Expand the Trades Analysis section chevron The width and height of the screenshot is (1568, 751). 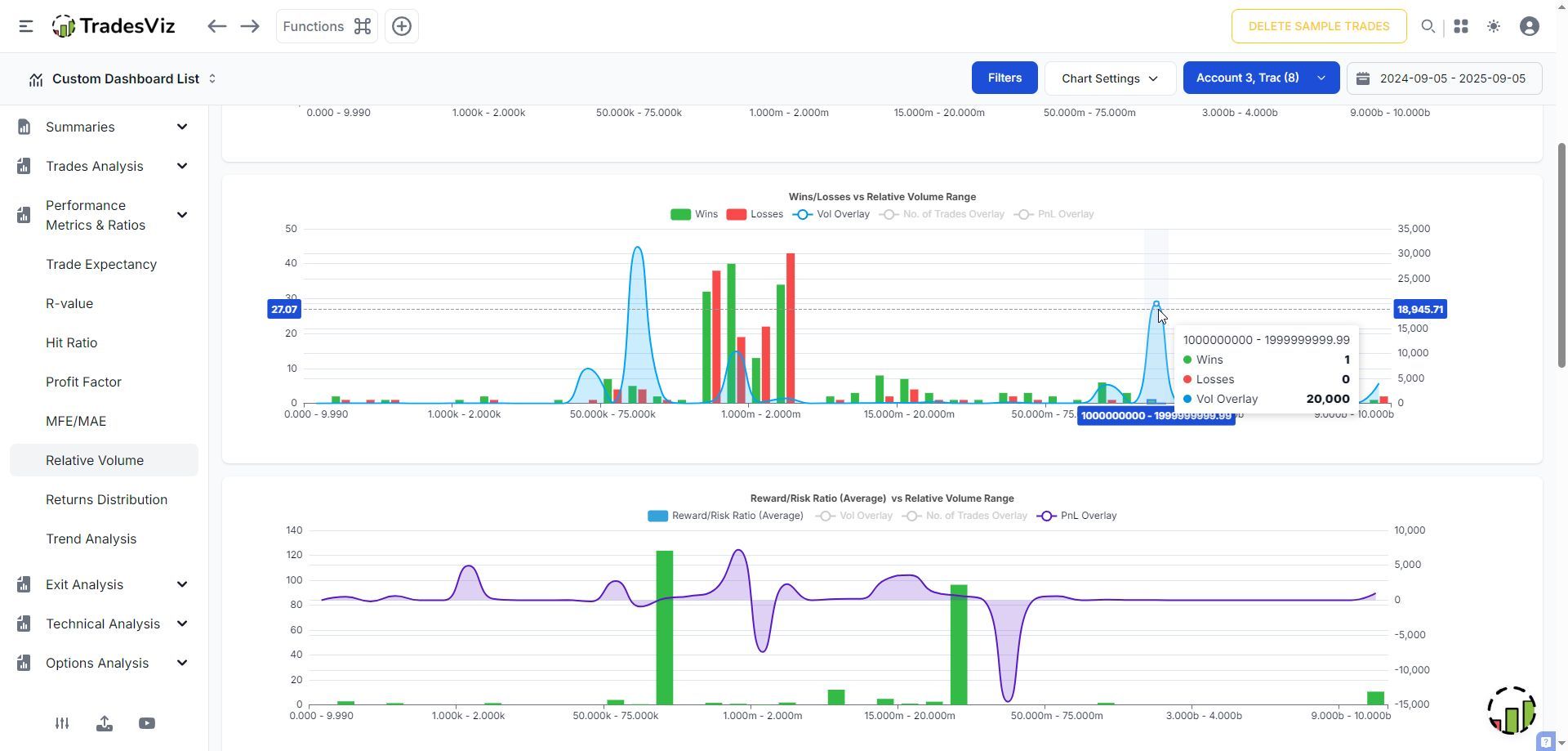[x=182, y=166]
